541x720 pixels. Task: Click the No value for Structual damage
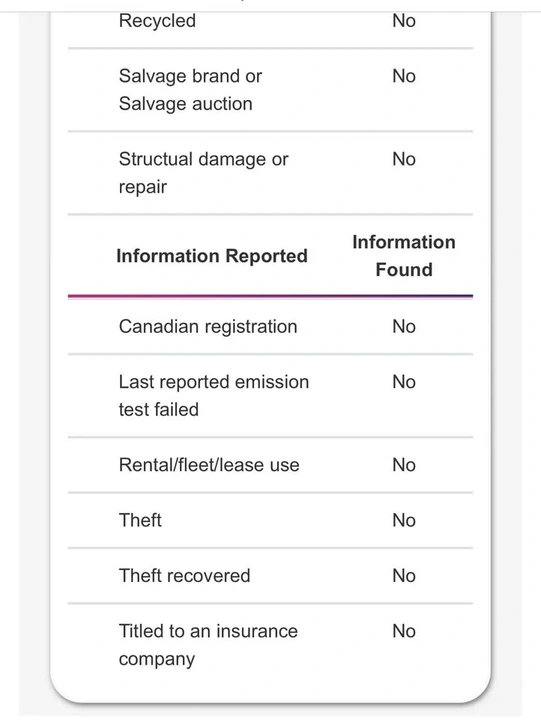click(404, 159)
